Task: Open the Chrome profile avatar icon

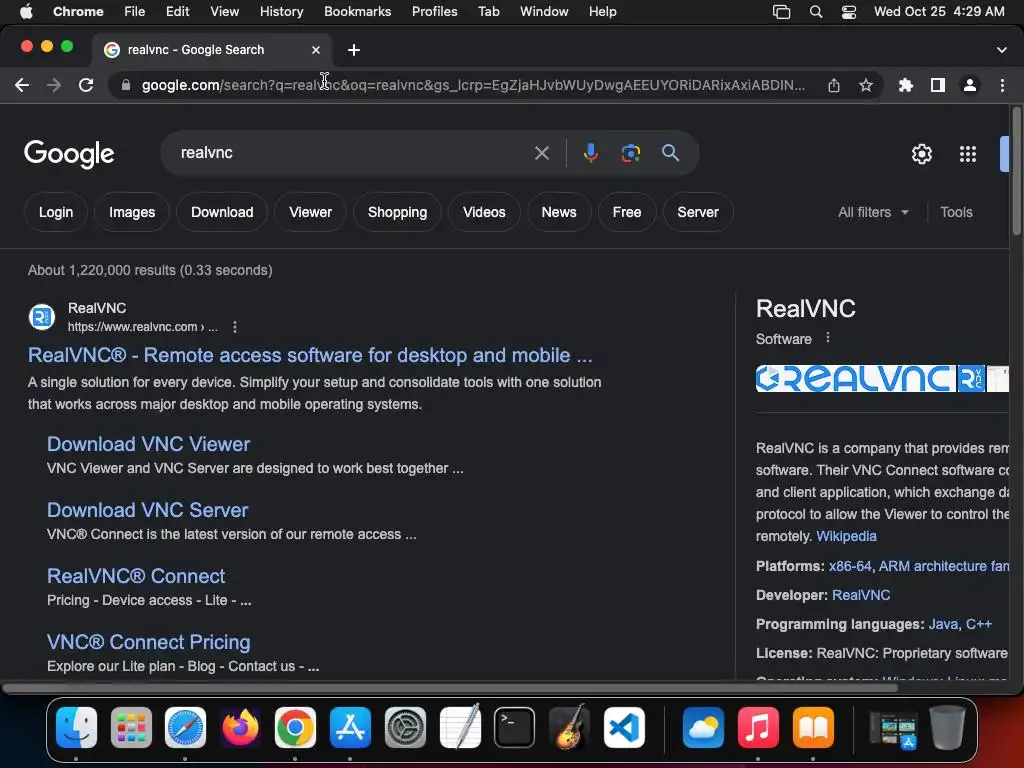Action: (x=970, y=86)
